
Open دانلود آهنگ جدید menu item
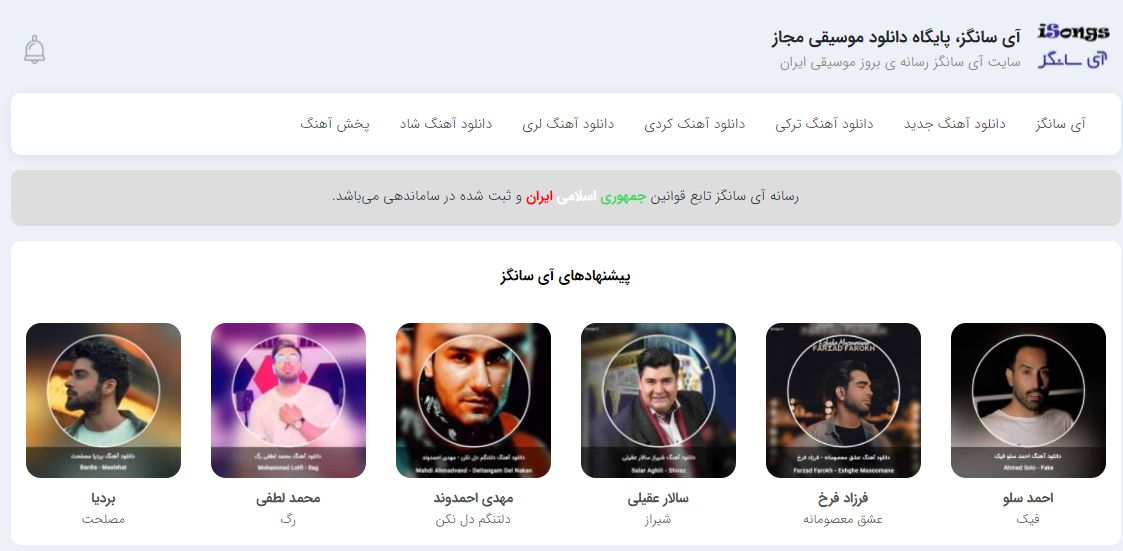[955, 124]
